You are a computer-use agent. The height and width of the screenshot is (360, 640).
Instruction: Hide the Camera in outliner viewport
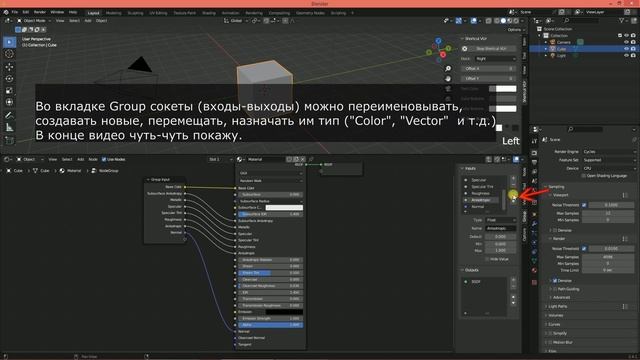(626, 42)
